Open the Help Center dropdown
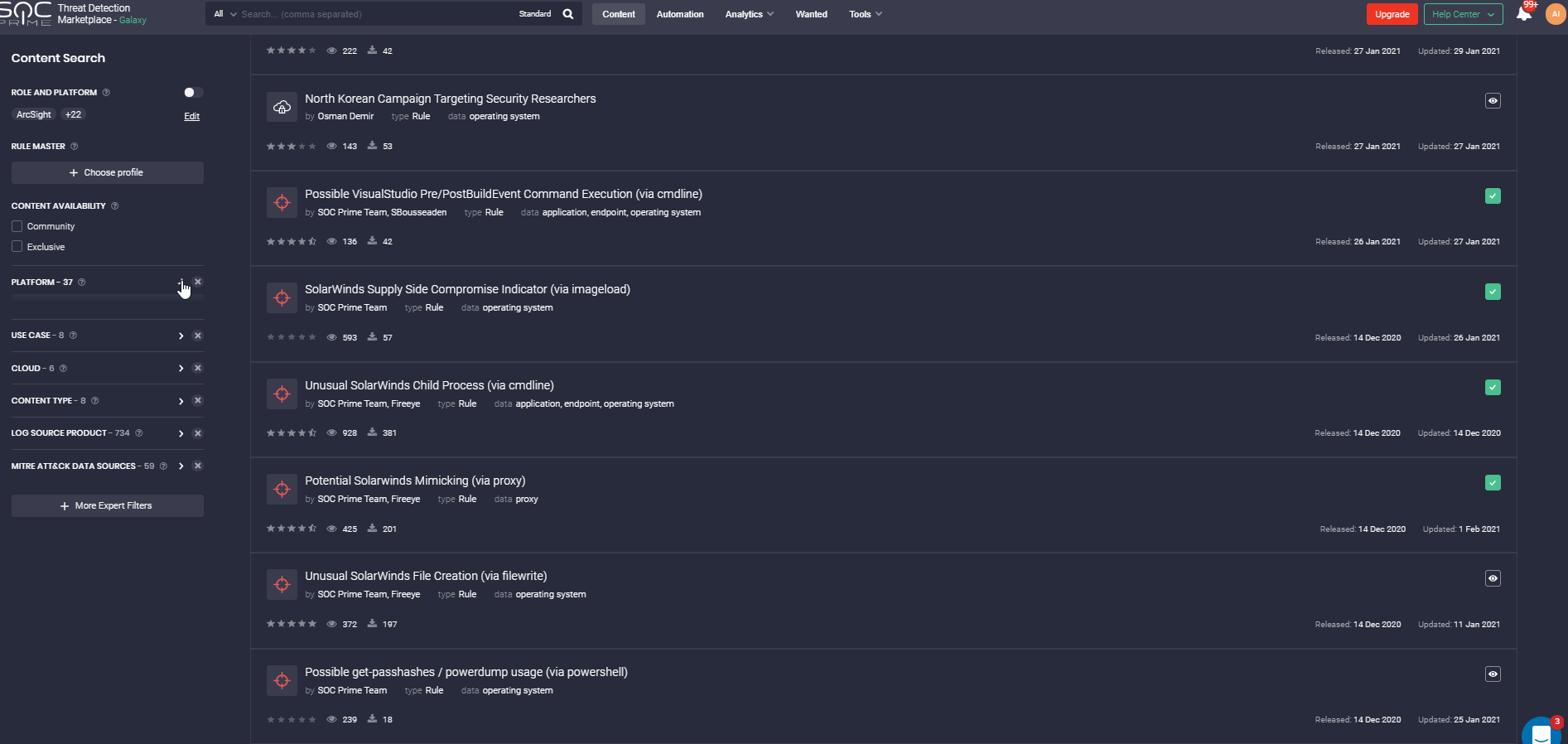The width and height of the screenshot is (1568, 744). [x=1463, y=14]
